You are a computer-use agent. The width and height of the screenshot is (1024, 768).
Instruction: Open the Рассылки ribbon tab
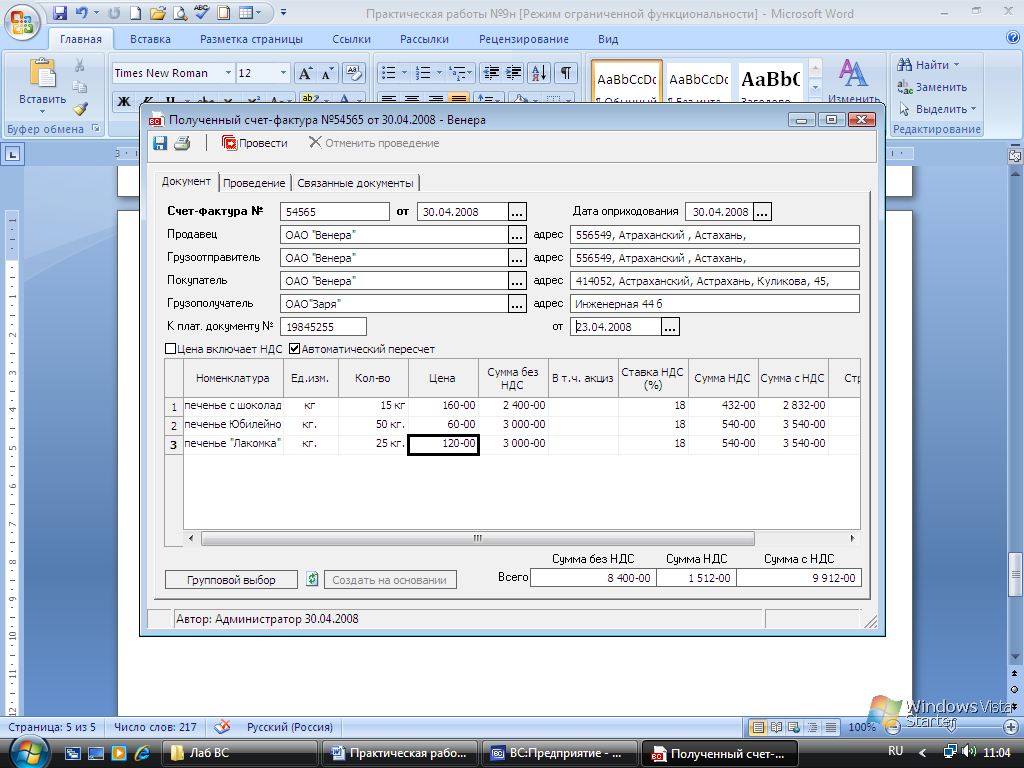tap(424, 39)
